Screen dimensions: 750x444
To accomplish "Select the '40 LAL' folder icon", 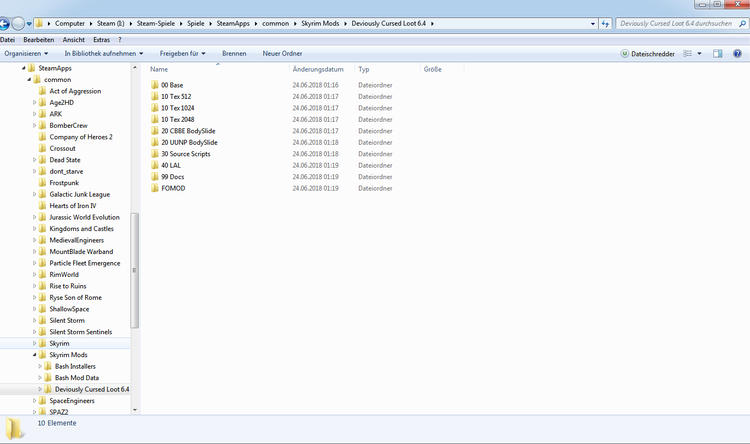I will [154, 166].
